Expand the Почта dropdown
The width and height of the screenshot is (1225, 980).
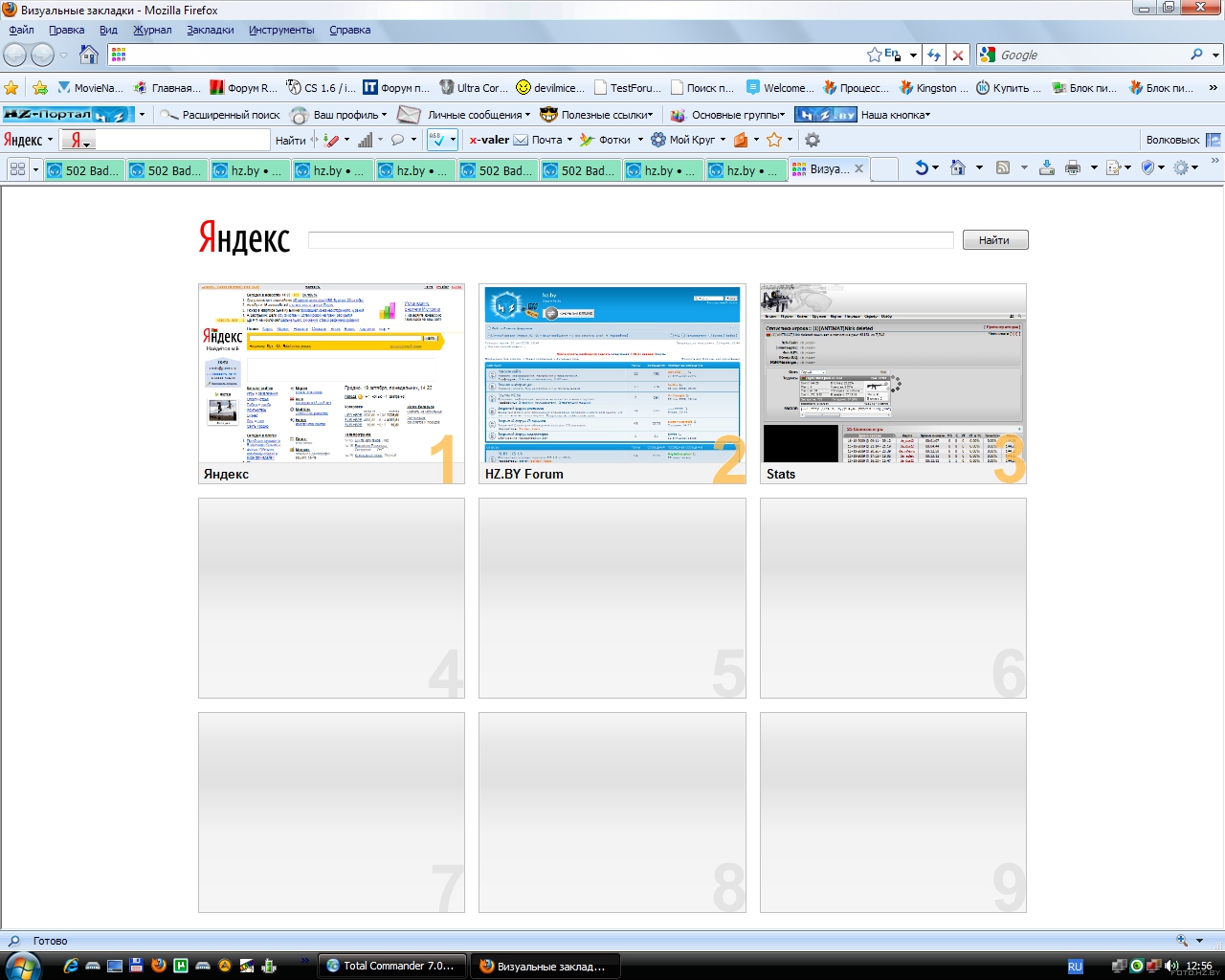coord(569,140)
